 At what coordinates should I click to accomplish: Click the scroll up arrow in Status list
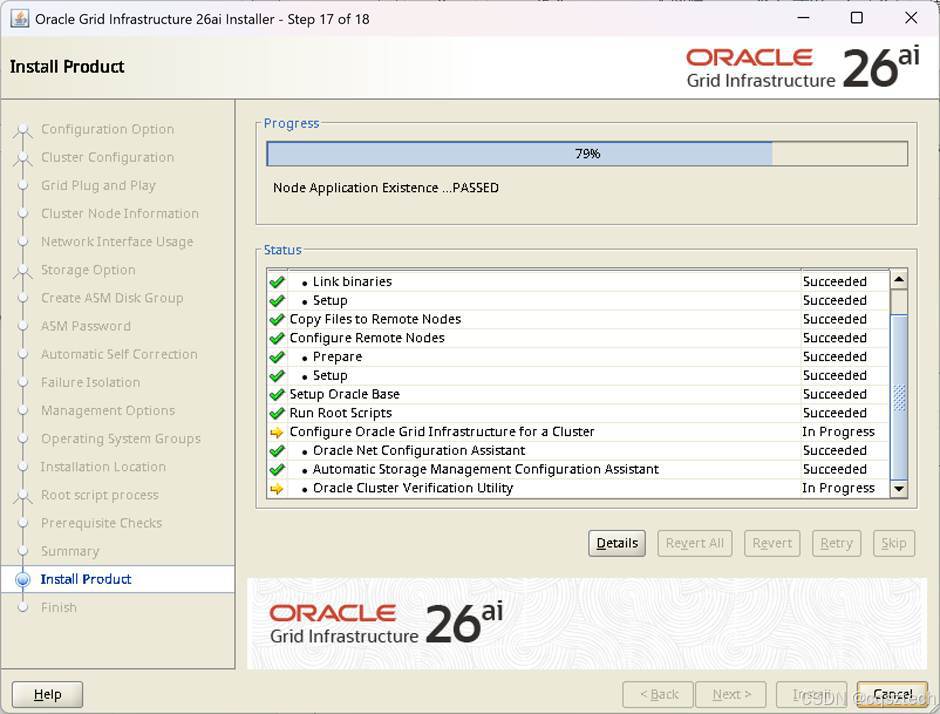(899, 279)
